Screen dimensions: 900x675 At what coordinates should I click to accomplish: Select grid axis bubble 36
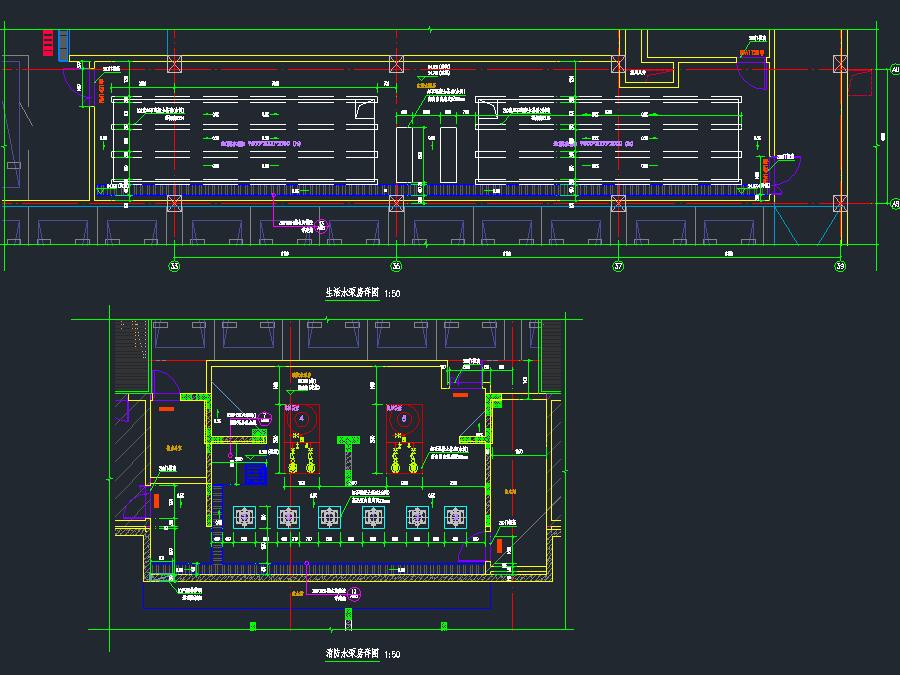pos(396,266)
